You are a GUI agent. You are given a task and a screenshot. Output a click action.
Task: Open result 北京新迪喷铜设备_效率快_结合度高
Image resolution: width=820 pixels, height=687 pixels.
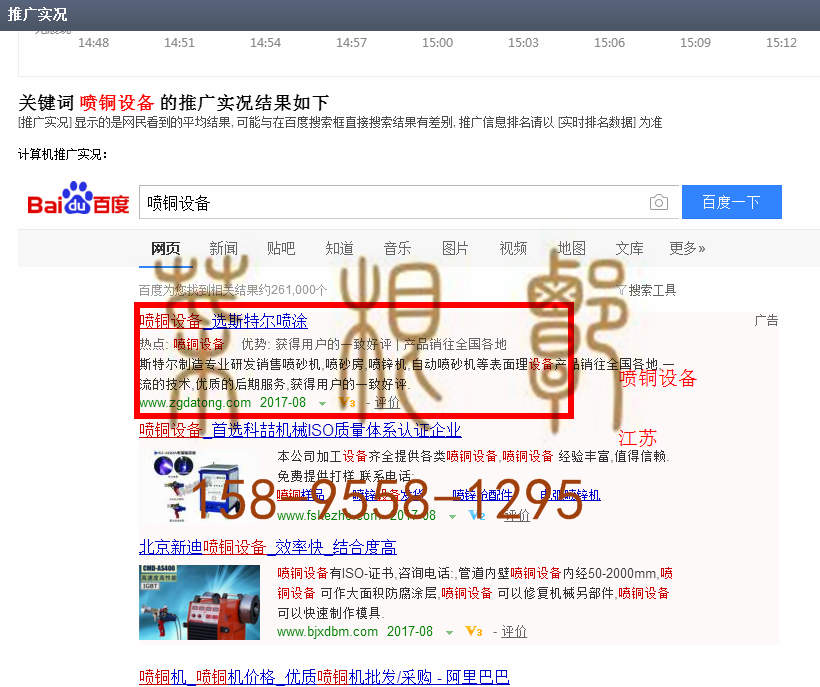click(268, 547)
